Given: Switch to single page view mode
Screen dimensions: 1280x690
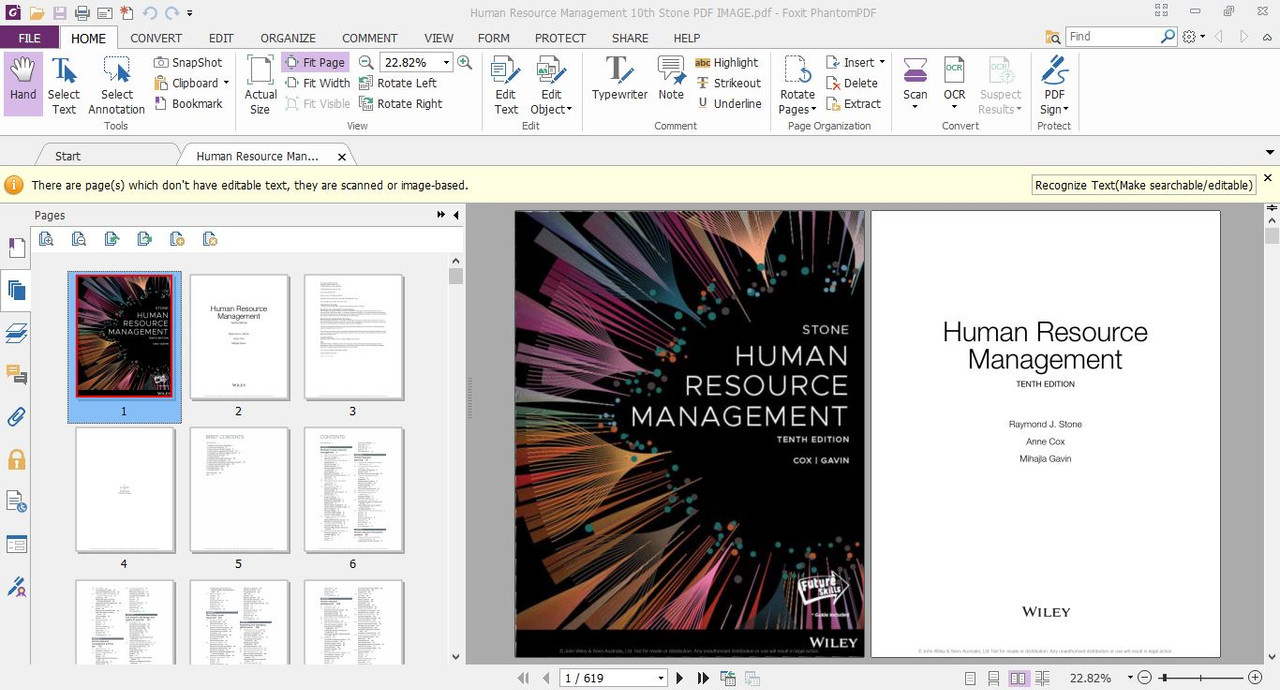Looking at the screenshot, I should click(x=970, y=678).
